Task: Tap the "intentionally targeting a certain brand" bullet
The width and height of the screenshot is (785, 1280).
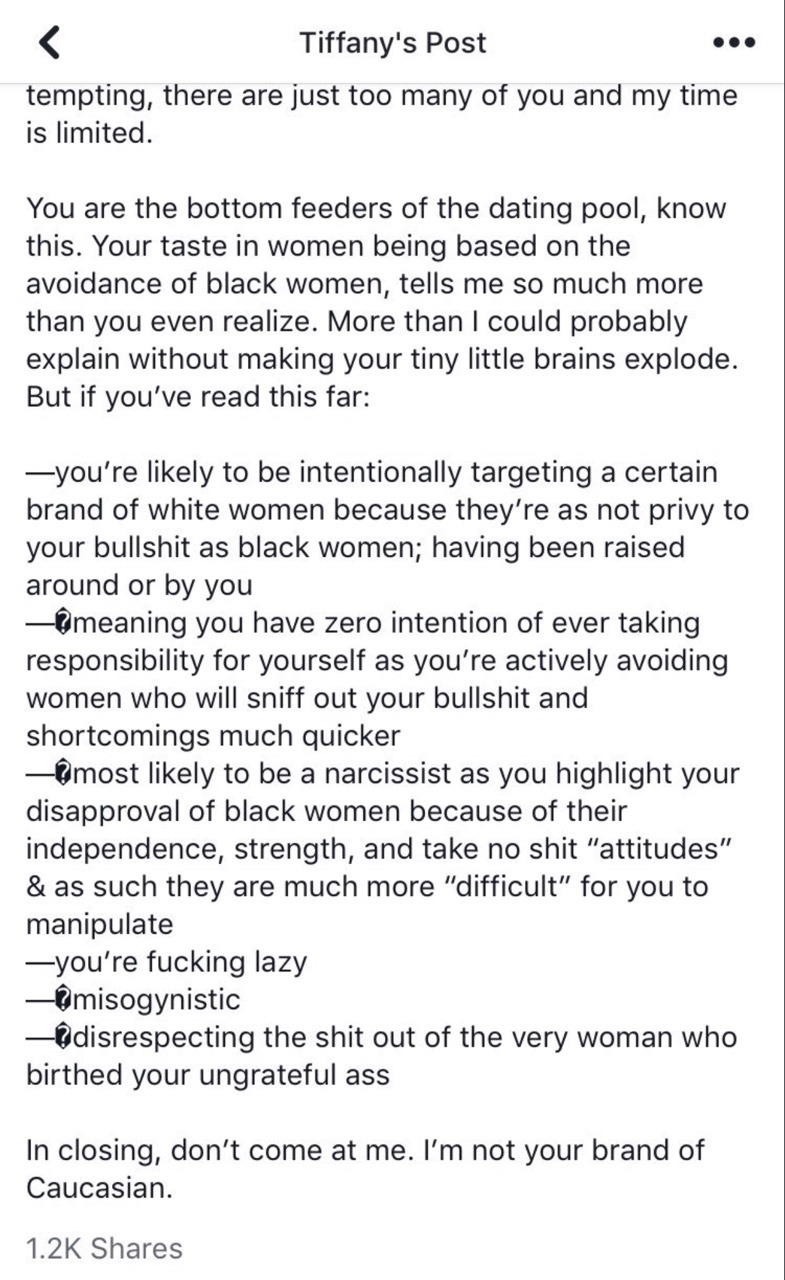Action: tap(385, 472)
